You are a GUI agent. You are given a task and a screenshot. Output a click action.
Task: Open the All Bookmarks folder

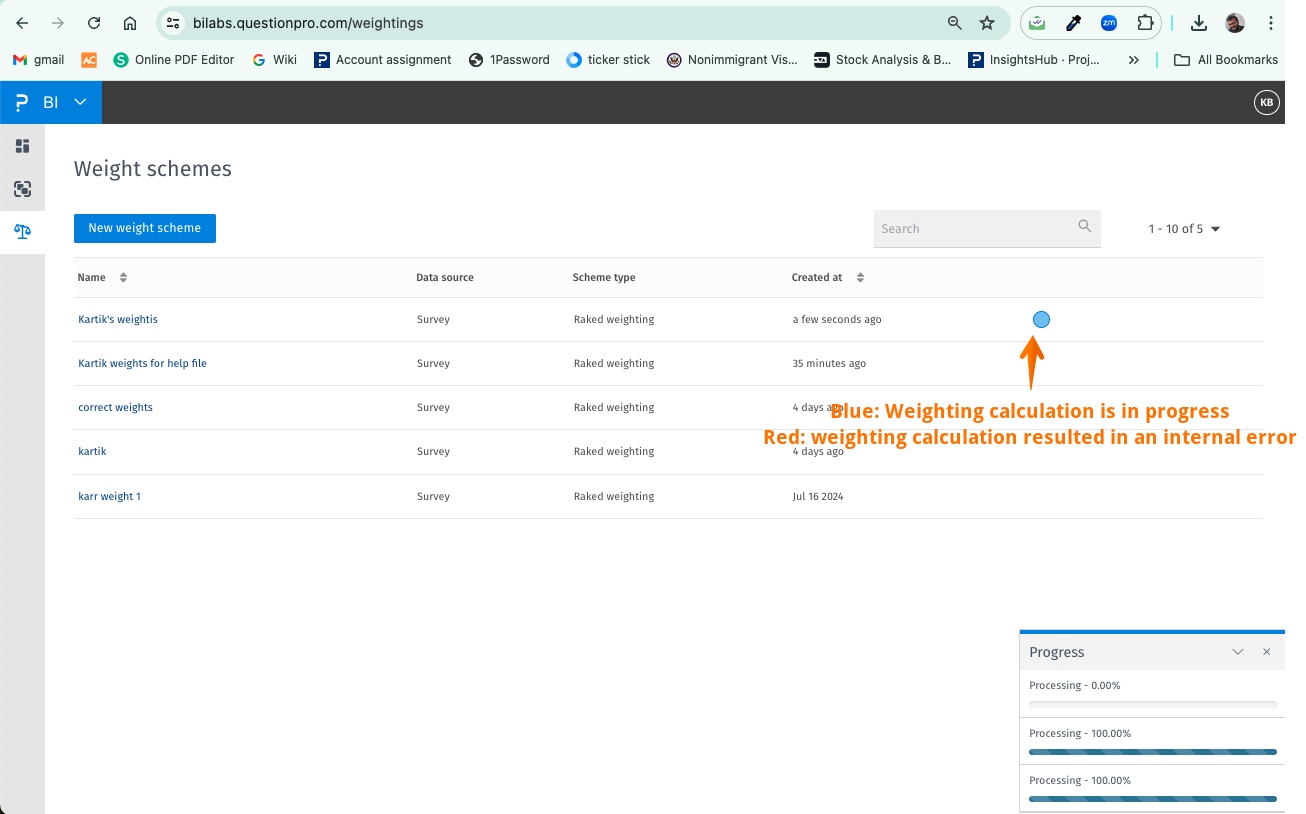click(1226, 60)
